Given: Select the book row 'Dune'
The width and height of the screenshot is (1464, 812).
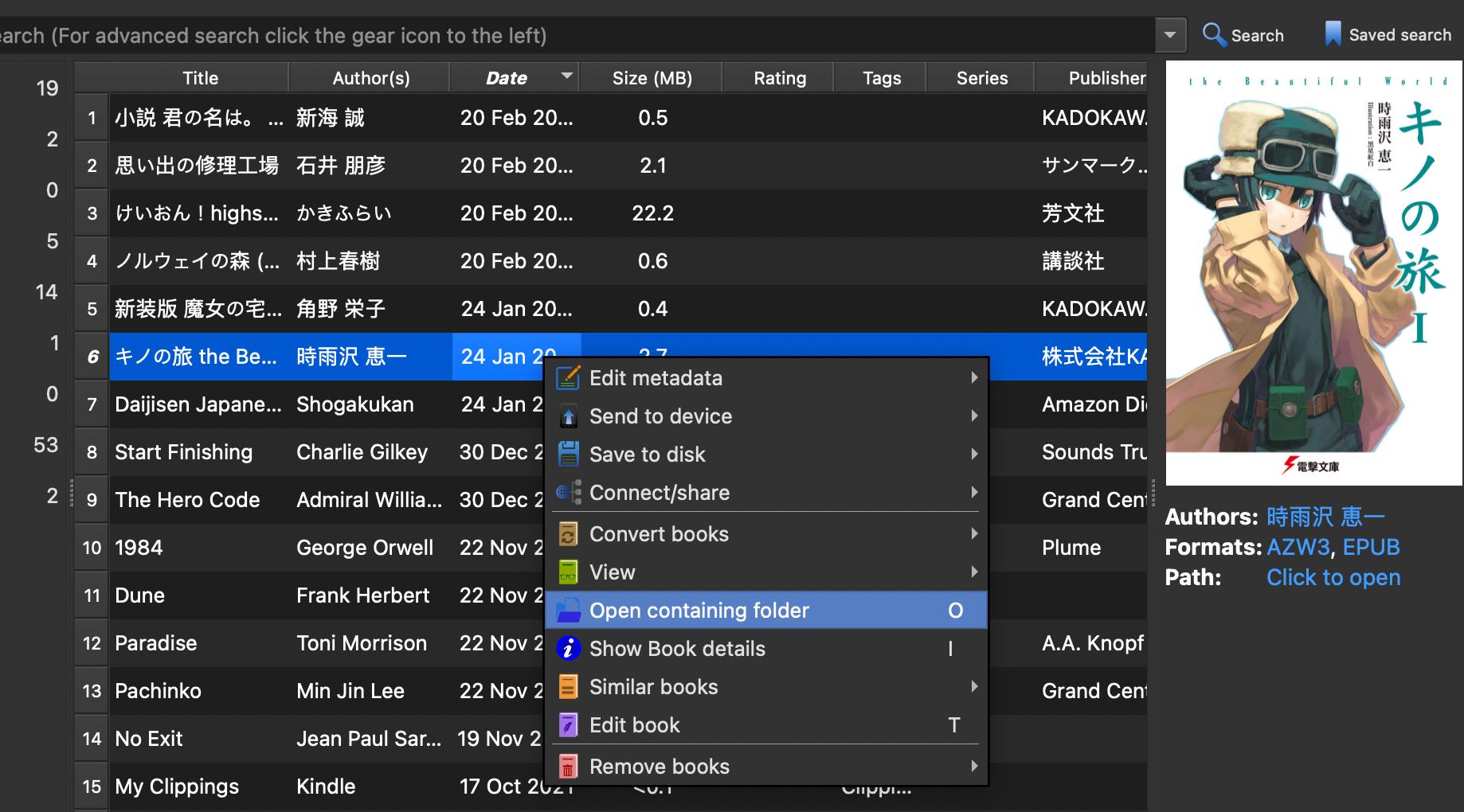Looking at the screenshot, I should tap(311, 595).
